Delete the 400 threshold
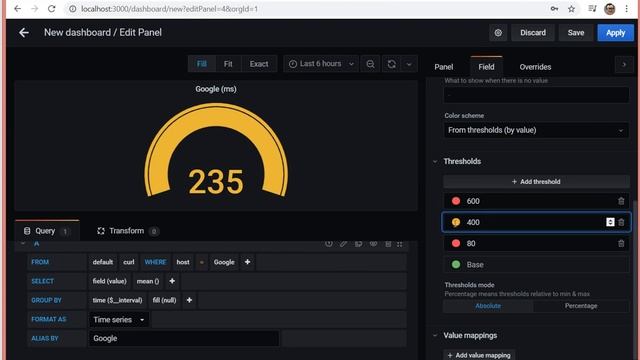 [621, 222]
